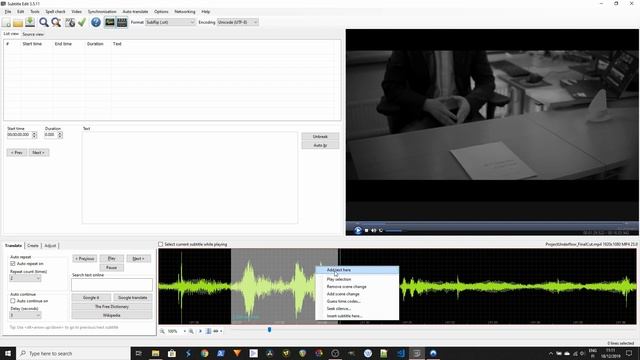Open the File menu

pos(8,11)
